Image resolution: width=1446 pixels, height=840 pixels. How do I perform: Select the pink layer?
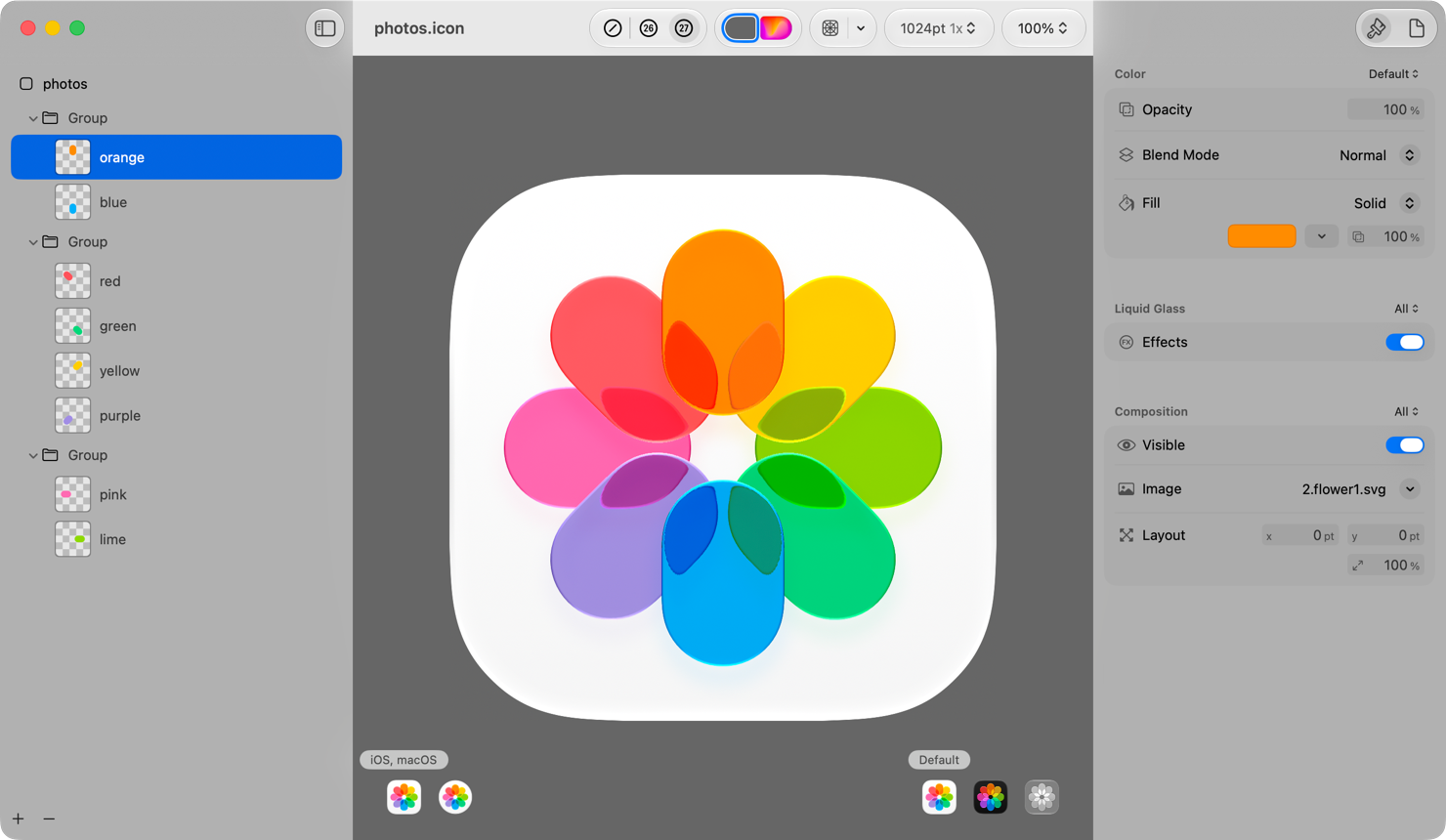coord(176,494)
